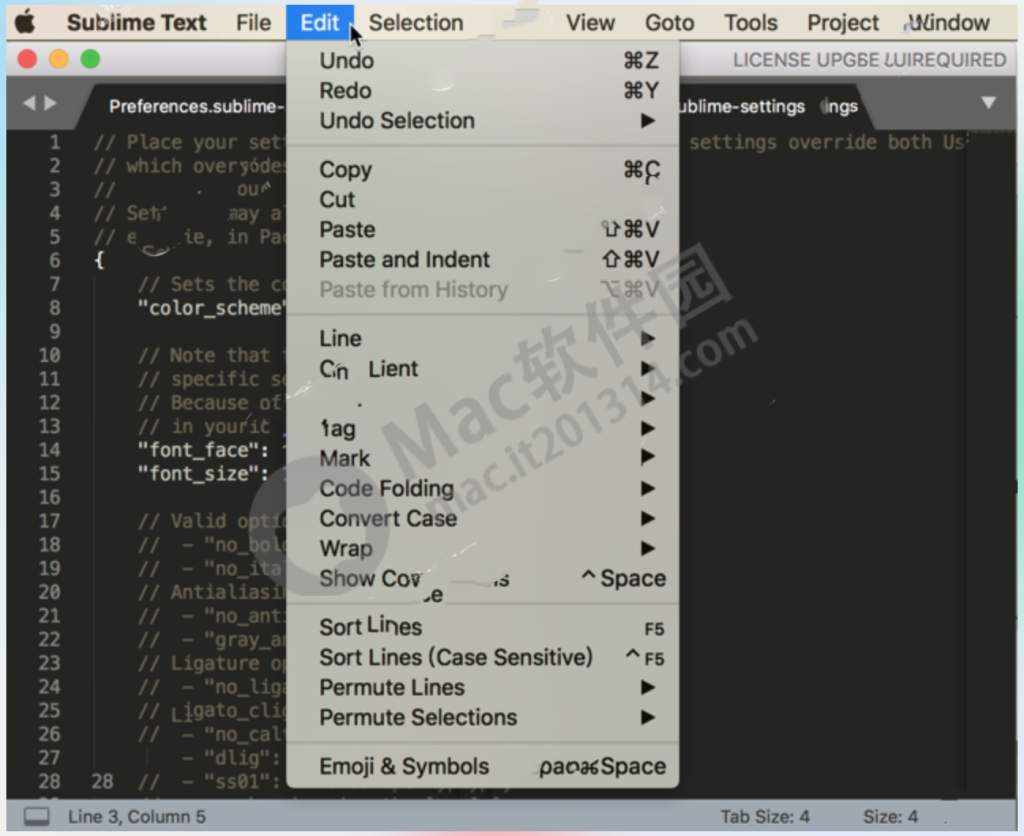Viewport: 1024px width, 836px height.
Task: Click the minimize yellow window button
Action: pos(59,59)
